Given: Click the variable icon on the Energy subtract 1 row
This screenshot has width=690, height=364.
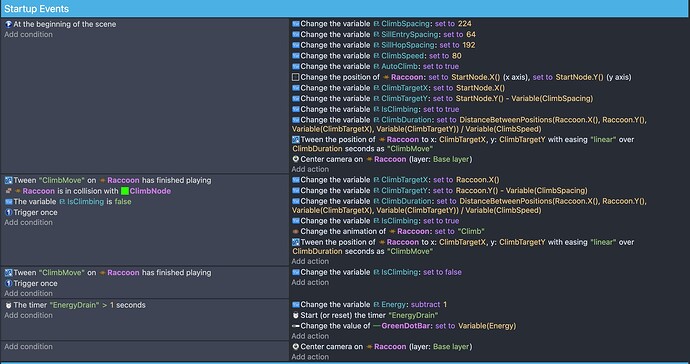Looking at the screenshot, I should pos(296,305).
